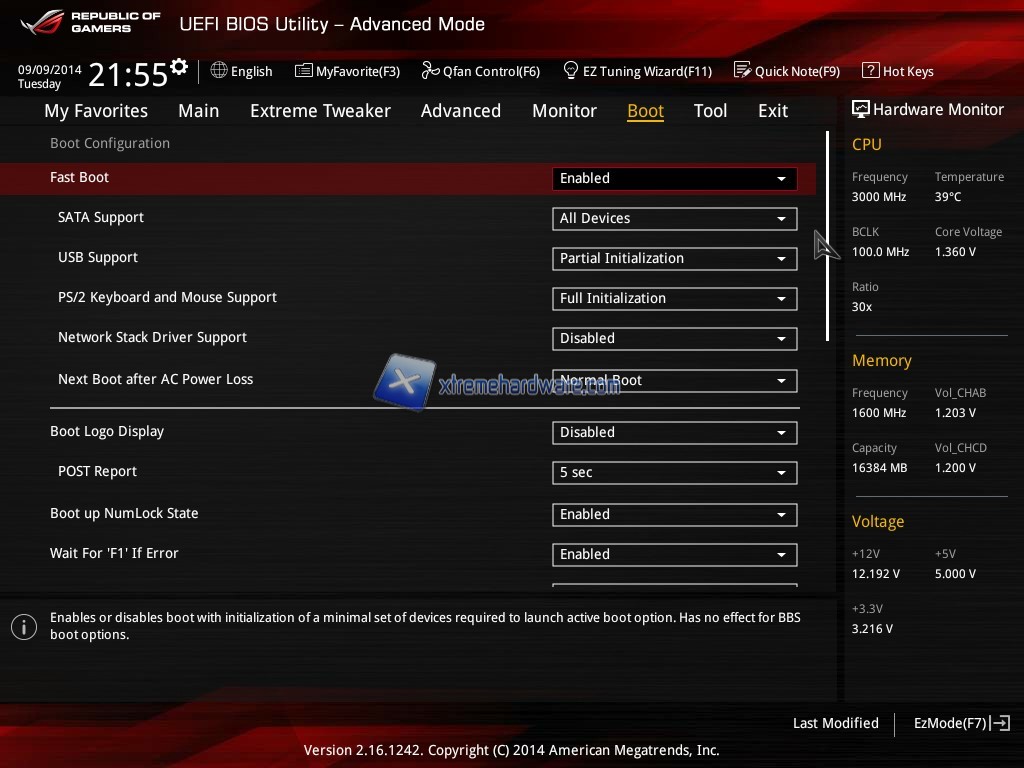Click the vertical scrollbar of settings list
The height and width of the screenshot is (768, 1024).
coord(827,236)
